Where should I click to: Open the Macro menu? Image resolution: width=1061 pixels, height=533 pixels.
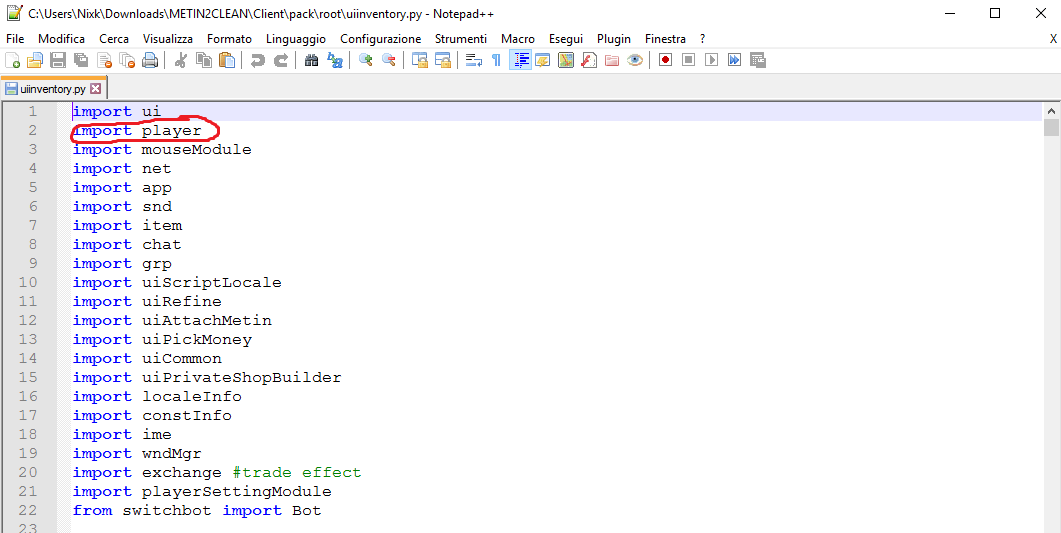pyautogui.click(x=518, y=39)
